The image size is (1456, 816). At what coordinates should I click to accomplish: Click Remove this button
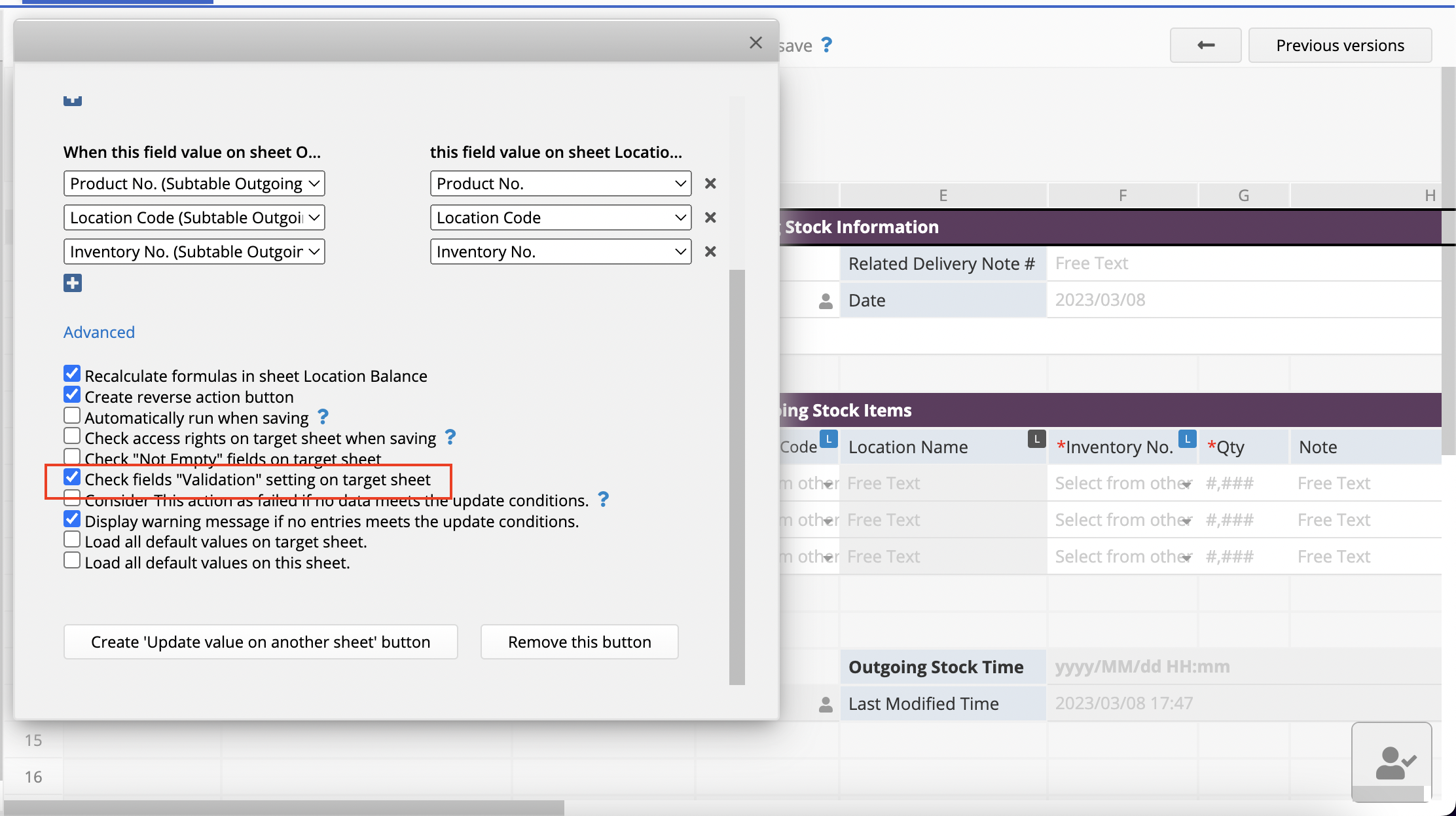579,642
